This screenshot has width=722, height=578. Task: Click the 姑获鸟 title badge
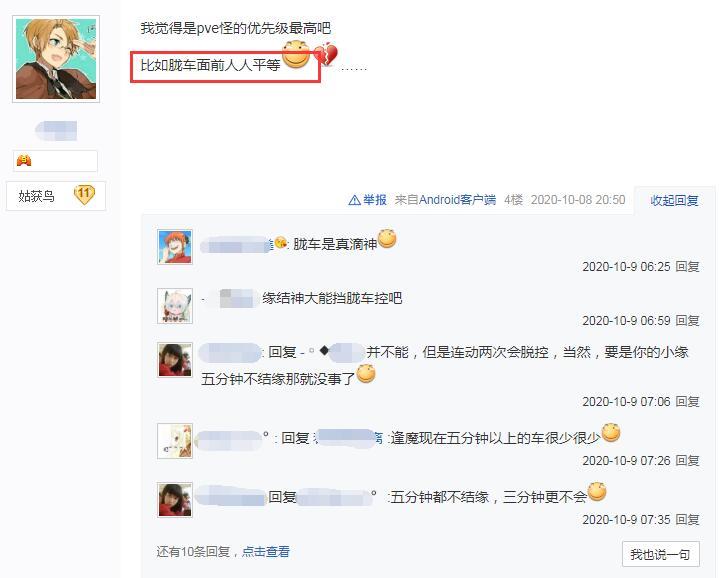56,196
